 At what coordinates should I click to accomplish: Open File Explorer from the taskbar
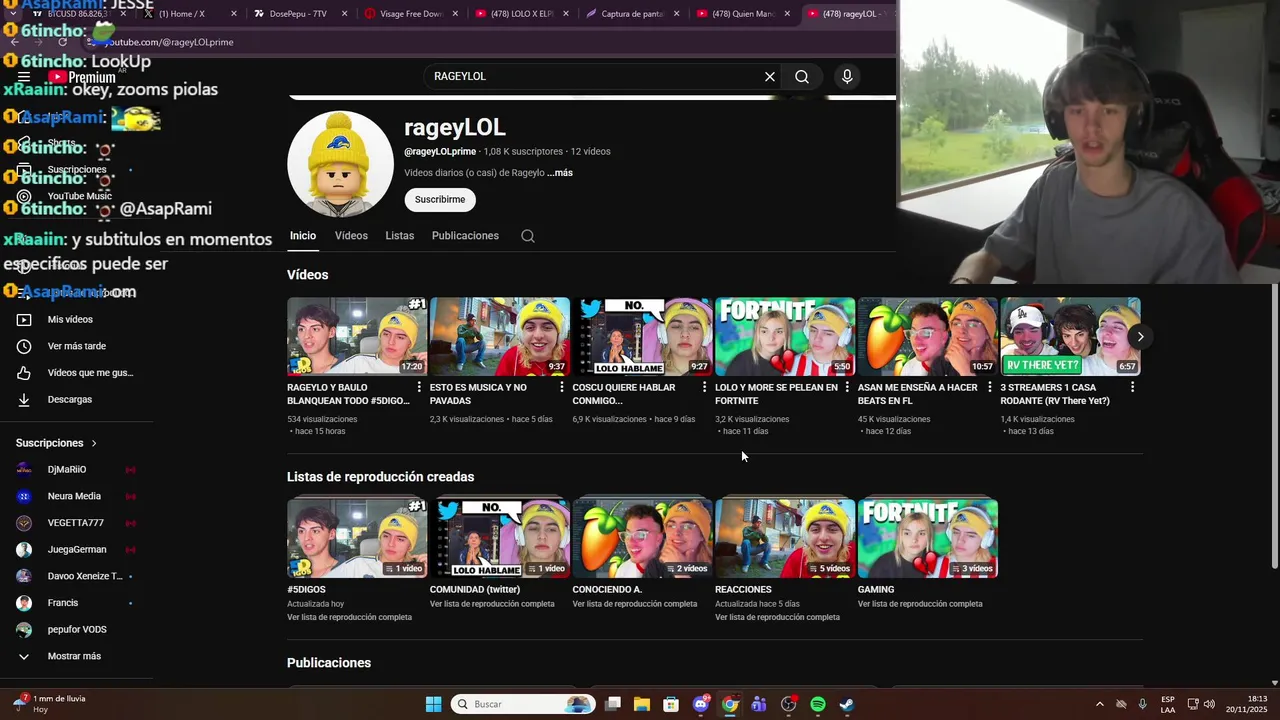pos(642,704)
